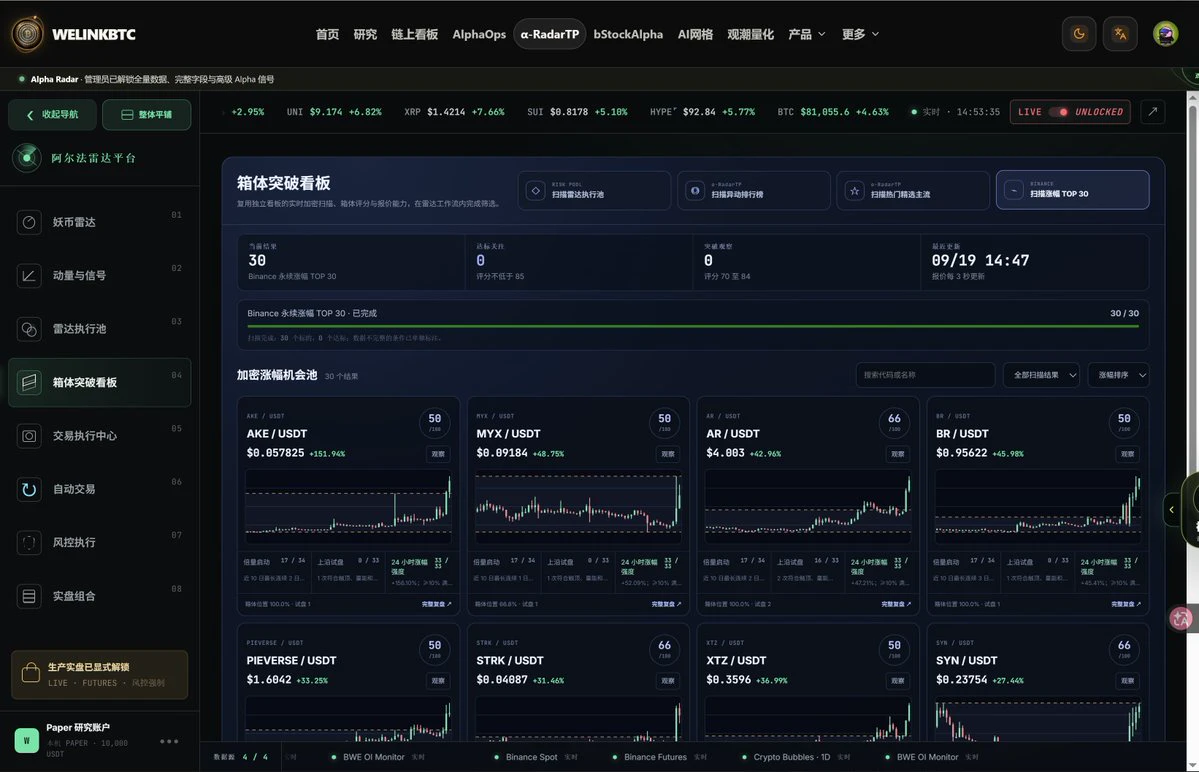Screen dimensions: 1199x772
Task: Open 完整复盘 link on BR / USDT card
Action: pos(1126,604)
